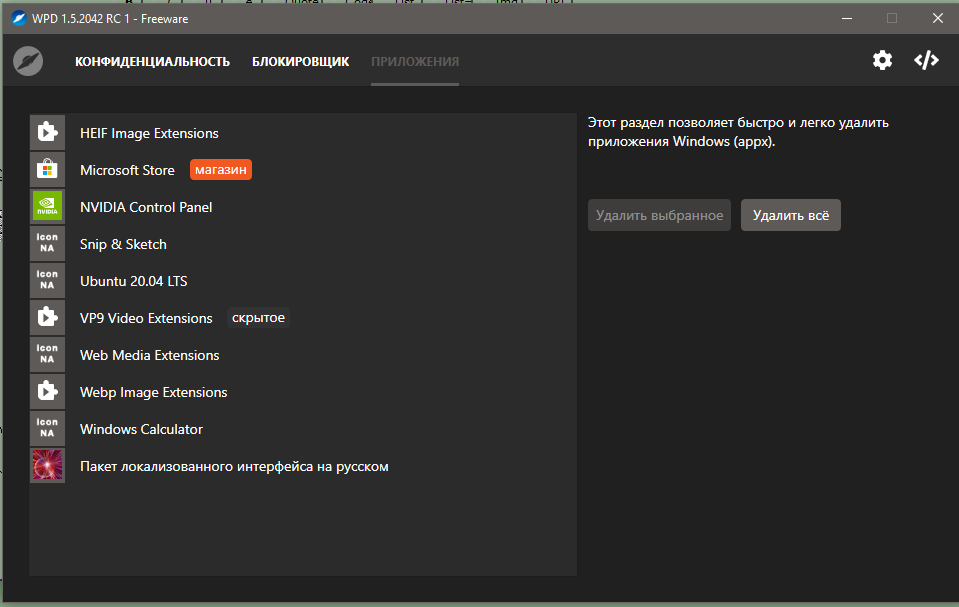The image size is (959, 607).
Task: Click the VP9 Video Extensions icon
Action: [x=47, y=318]
